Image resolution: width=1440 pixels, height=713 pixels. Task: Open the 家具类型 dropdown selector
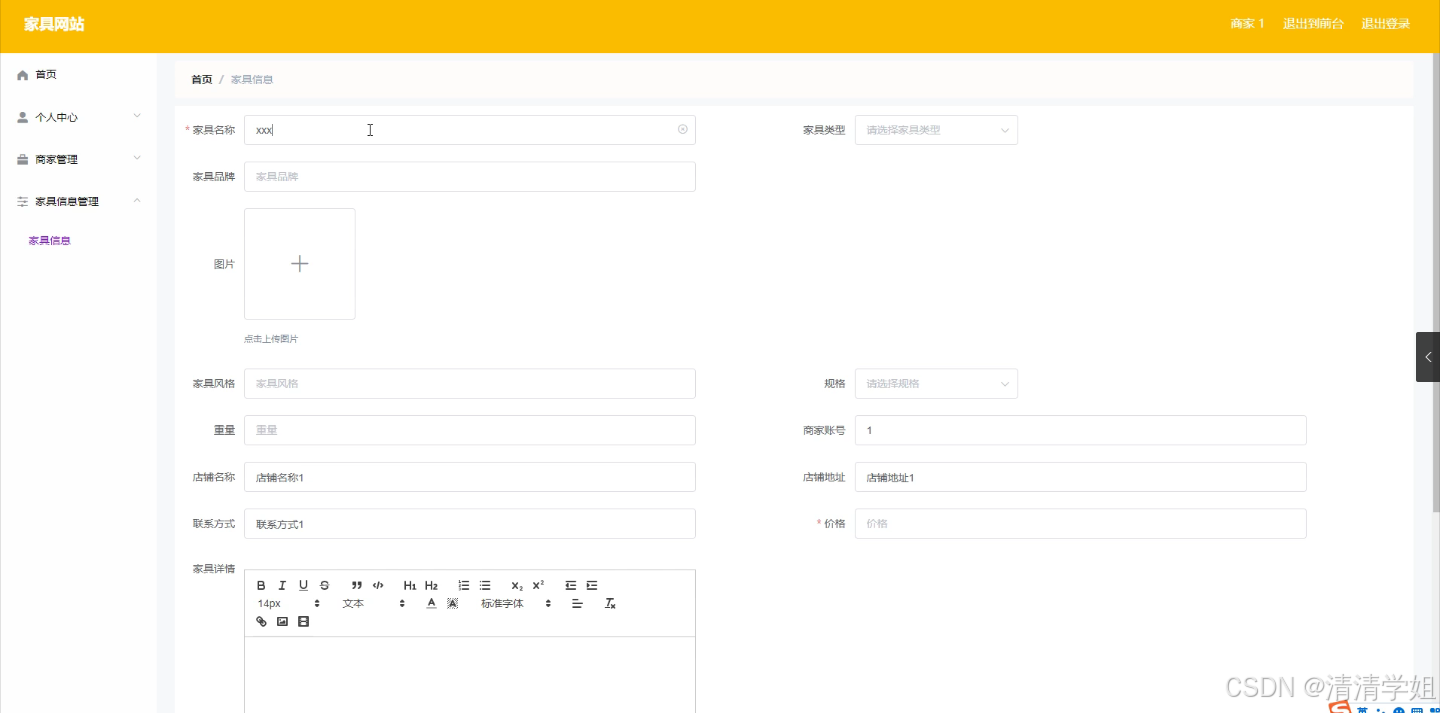(x=935, y=129)
